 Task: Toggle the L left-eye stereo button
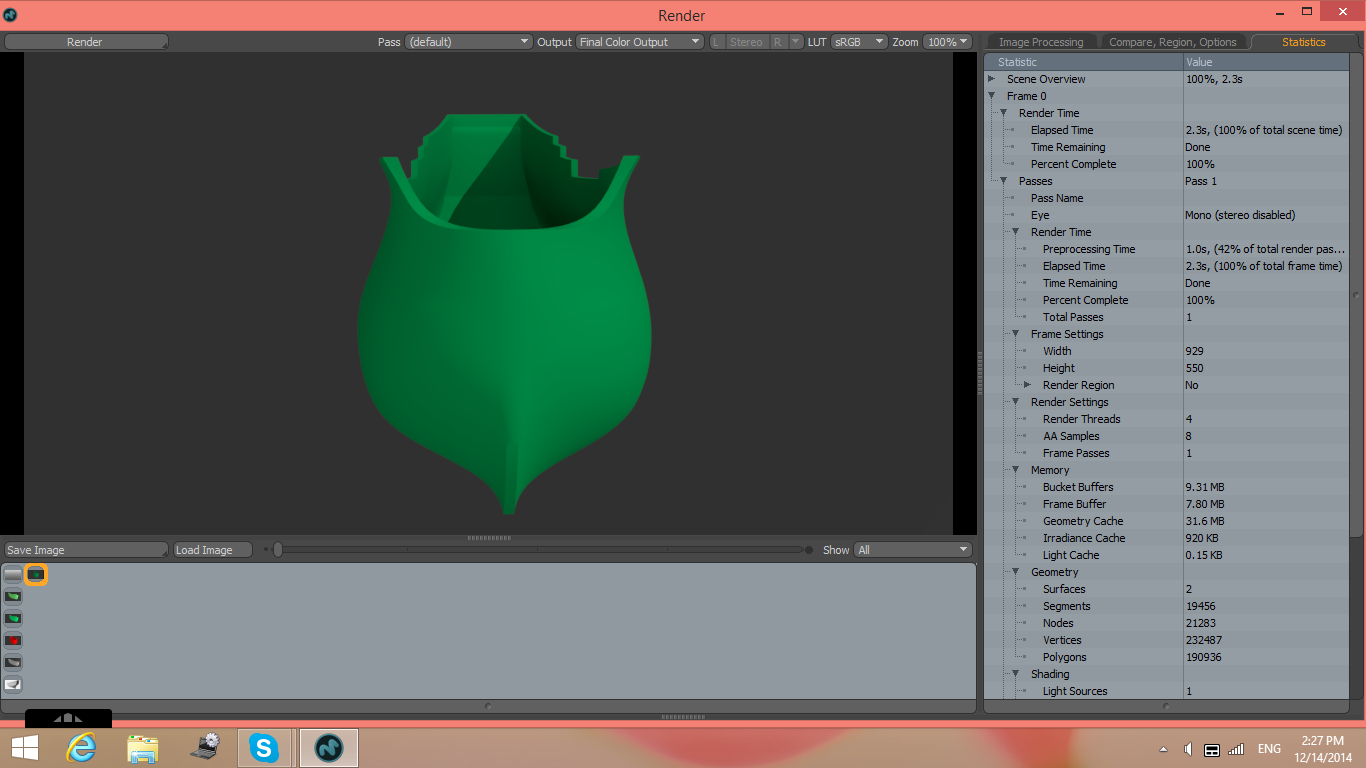coord(716,42)
